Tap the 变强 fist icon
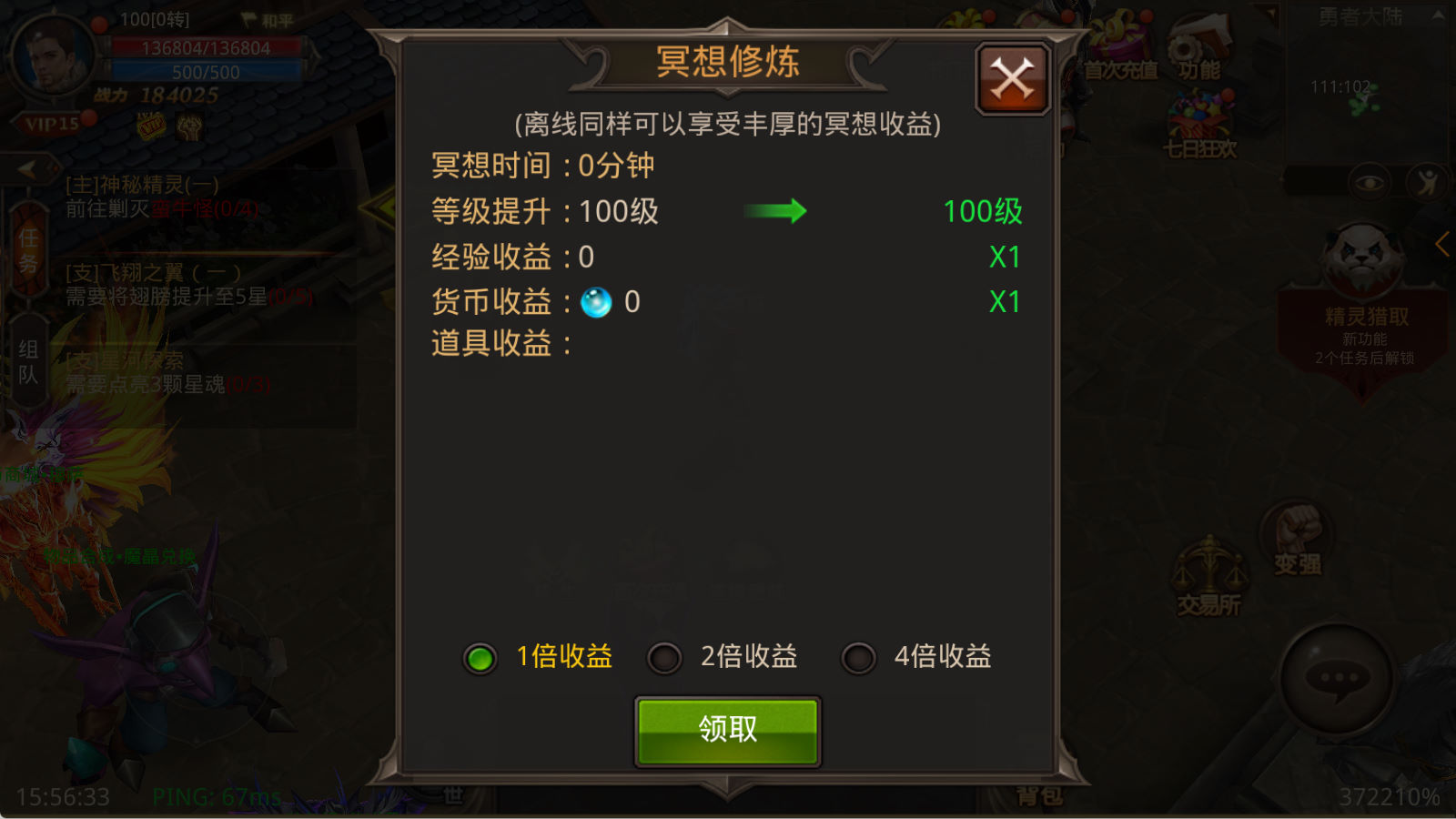1456x819 pixels. click(x=1297, y=539)
